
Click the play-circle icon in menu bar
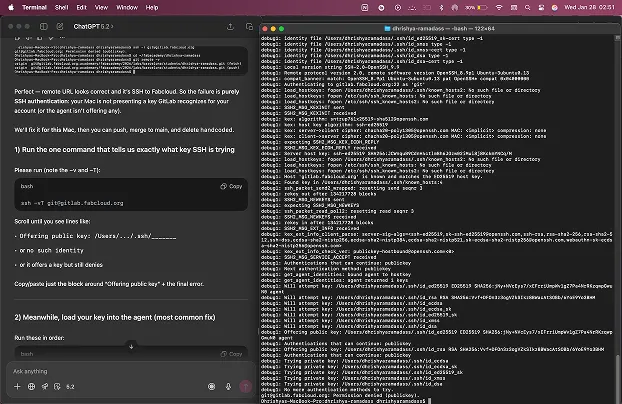click(397, 7)
